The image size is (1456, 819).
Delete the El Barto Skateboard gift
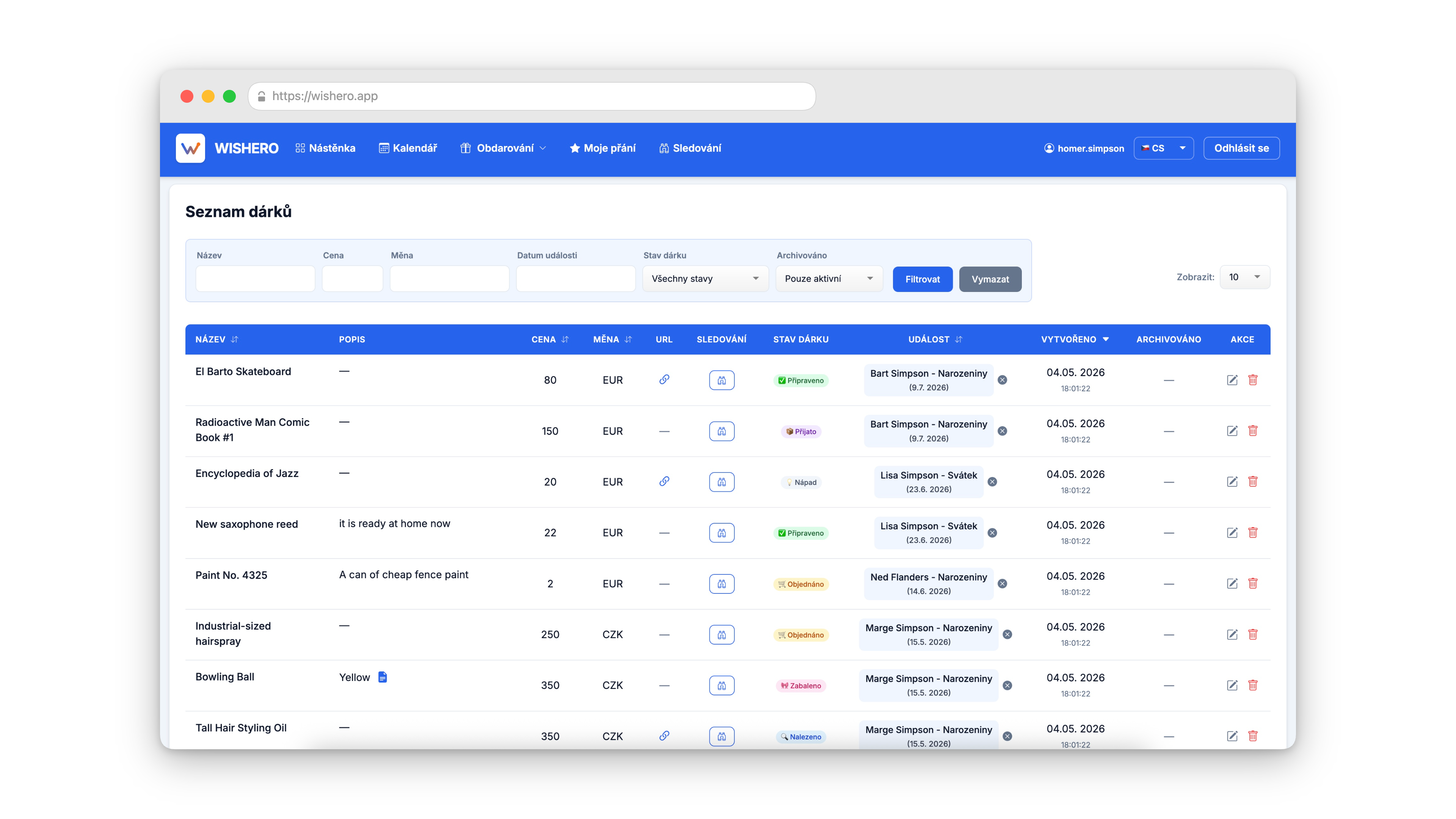1252,380
